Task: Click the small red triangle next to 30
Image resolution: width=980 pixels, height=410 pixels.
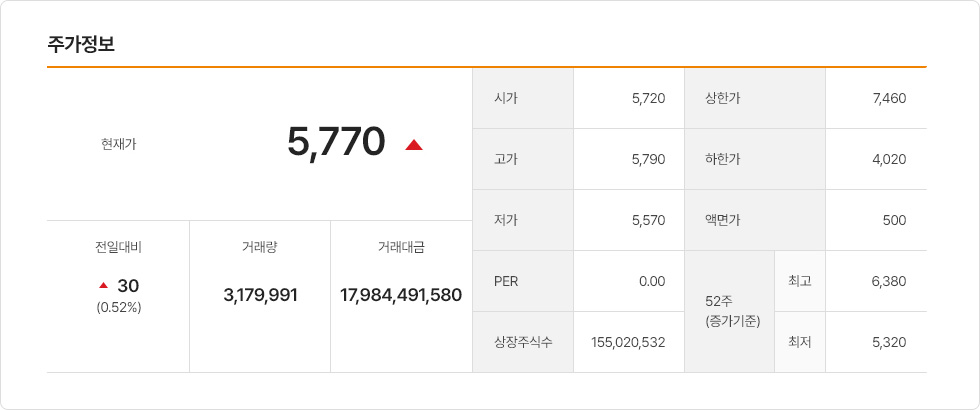Action: coord(104,286)
